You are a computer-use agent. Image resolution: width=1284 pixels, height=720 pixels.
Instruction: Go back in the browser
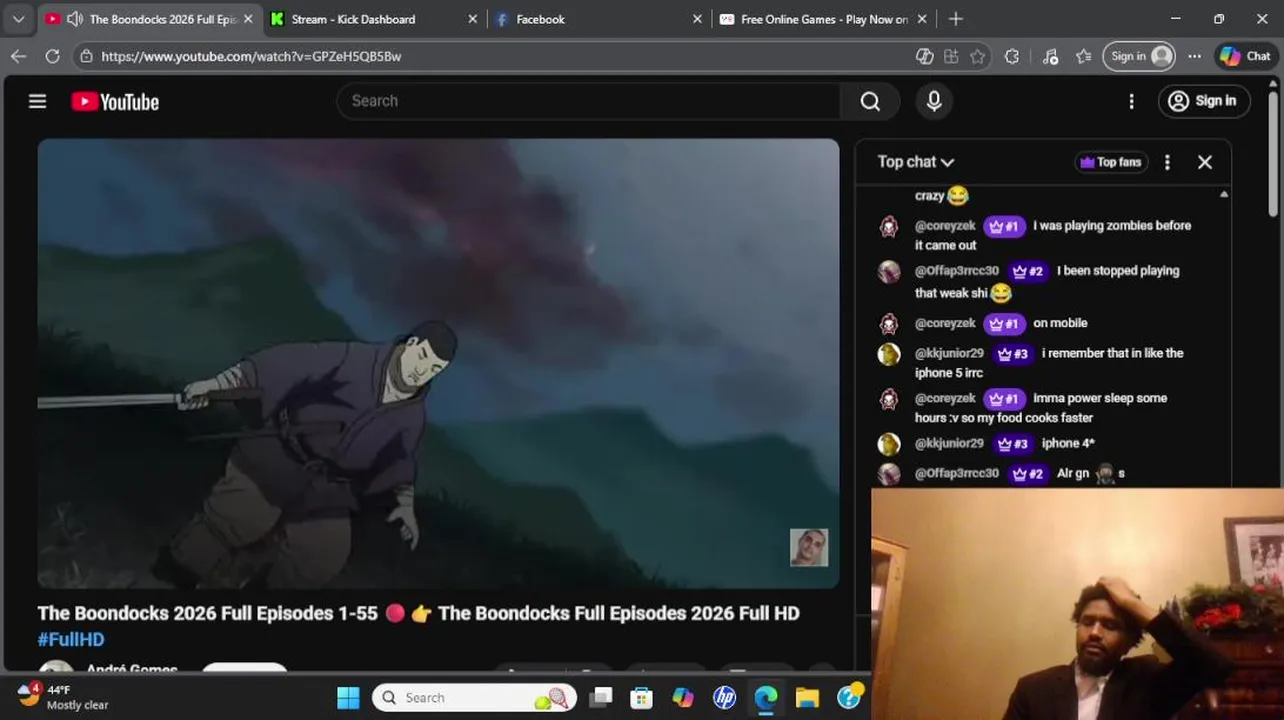coord(18,56)
